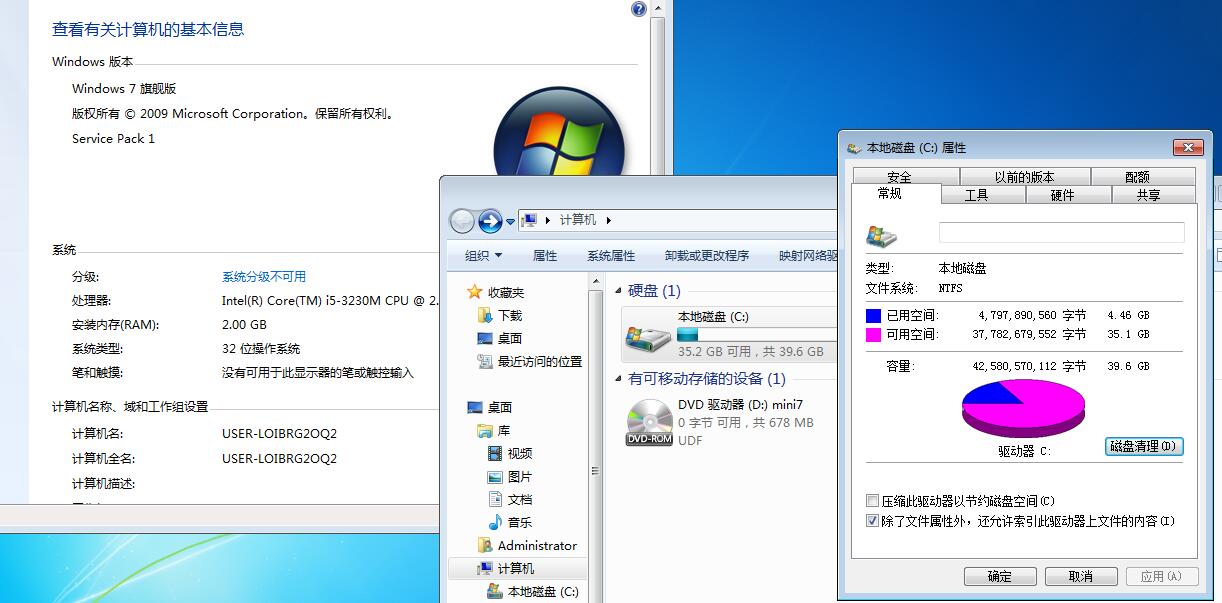Expand the 计算机 address bar chevron

point(608,220)
